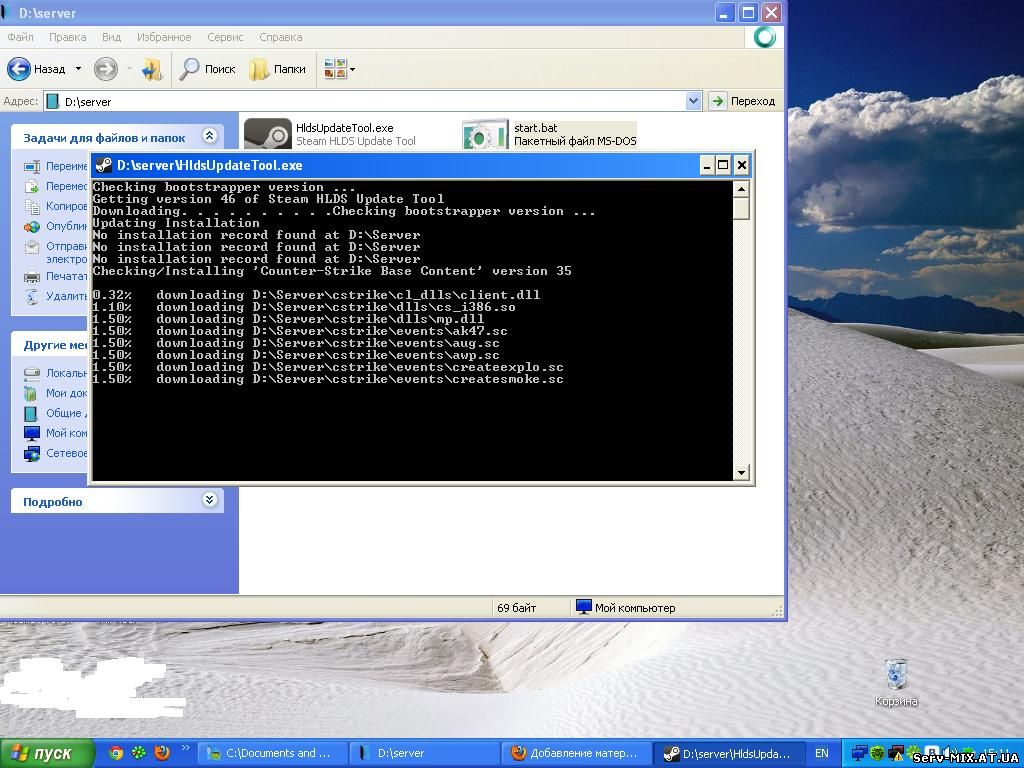The height and width of the screenshot is (768, 1024).
Task: Switch to 'D:\server' taskbar button
Action: (423, 753)
